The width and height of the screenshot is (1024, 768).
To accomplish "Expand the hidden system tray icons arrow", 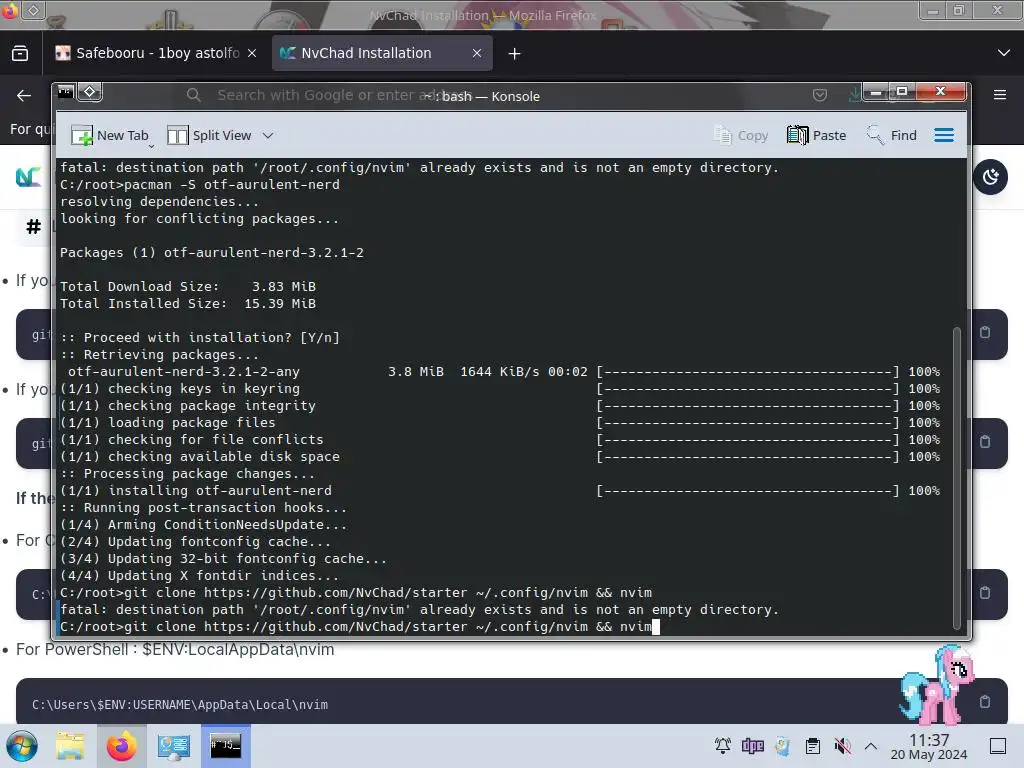I will click(x=871, y=745).
